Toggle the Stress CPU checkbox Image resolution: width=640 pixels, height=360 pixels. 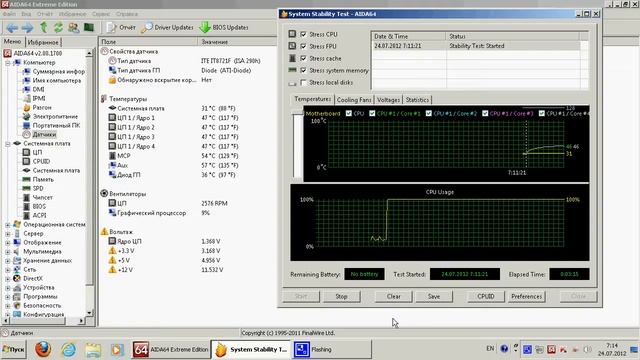tap(303, 34)
